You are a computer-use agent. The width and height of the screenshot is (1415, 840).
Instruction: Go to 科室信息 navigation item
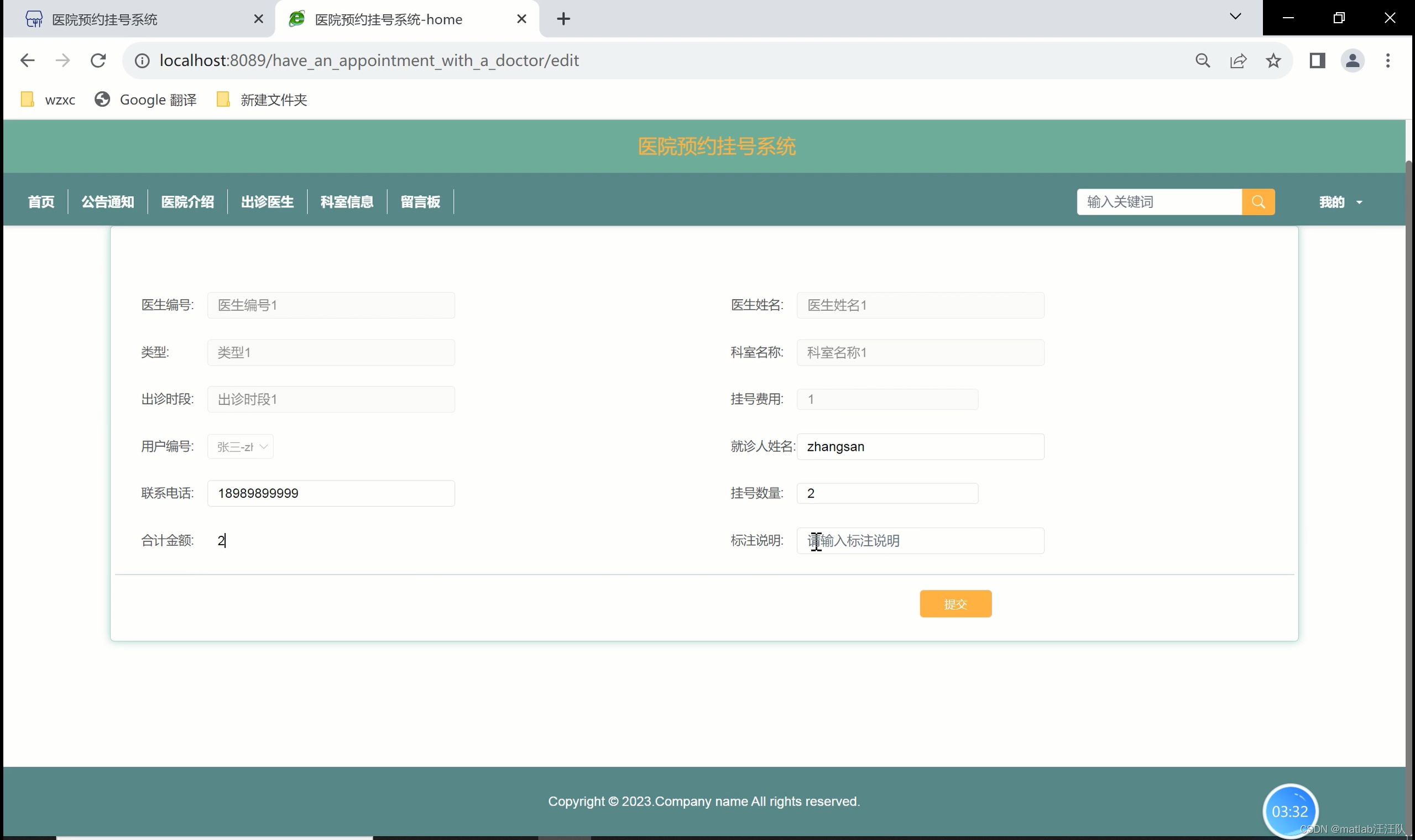347,202
